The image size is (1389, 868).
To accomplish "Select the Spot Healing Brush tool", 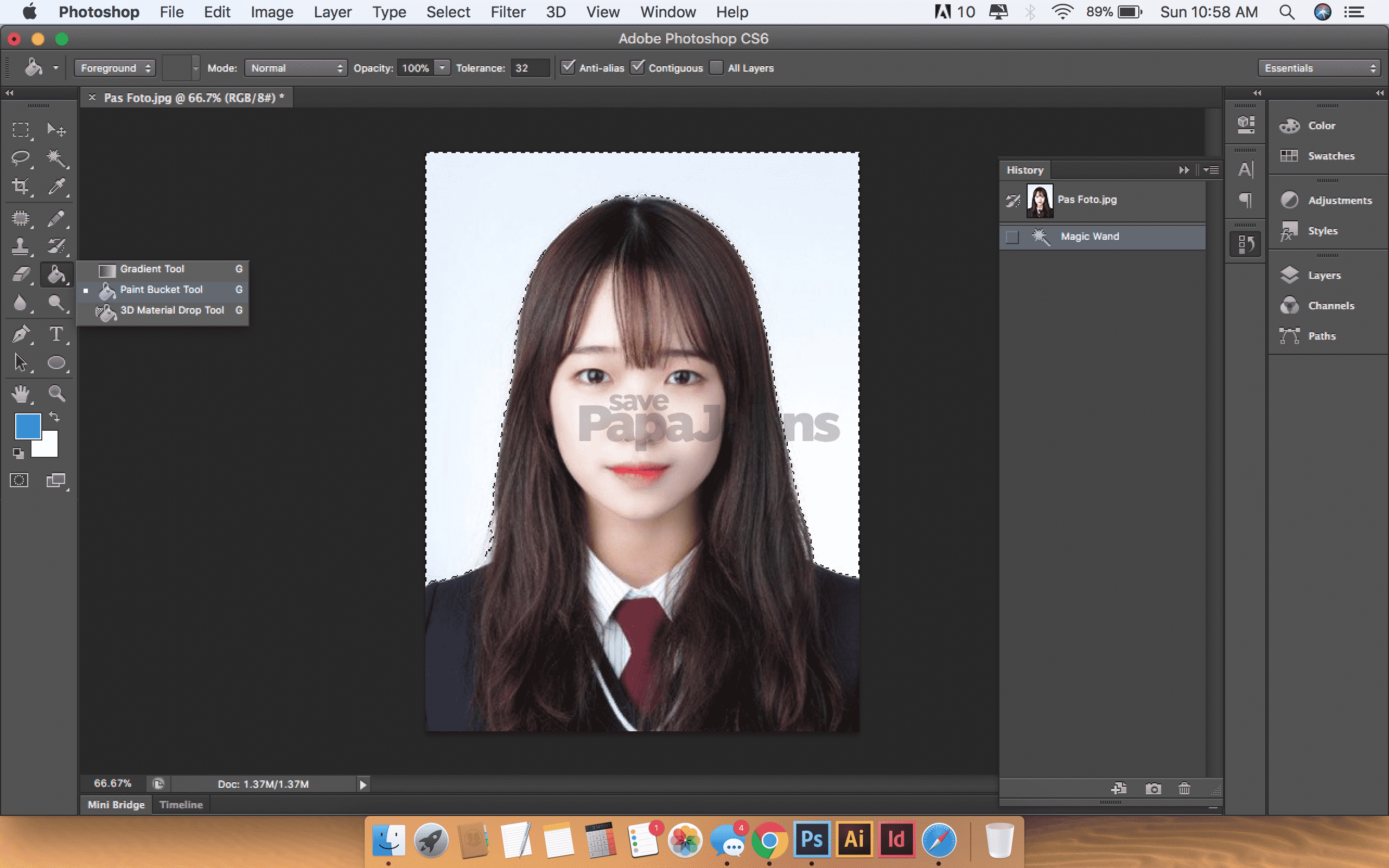I will (21, 218).
